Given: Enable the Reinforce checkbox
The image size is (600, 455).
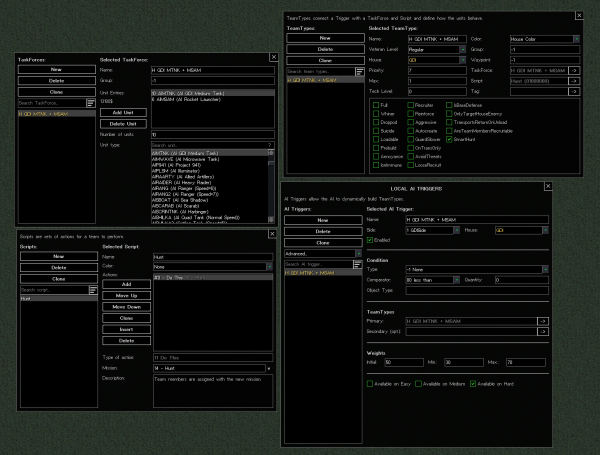Looking at the screenshot, I should tap(411, 114).
